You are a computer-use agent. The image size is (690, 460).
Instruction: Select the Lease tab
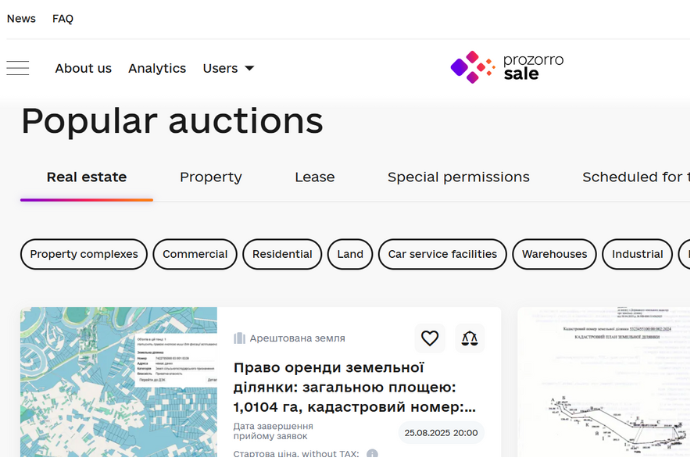[x=315, y=177]
